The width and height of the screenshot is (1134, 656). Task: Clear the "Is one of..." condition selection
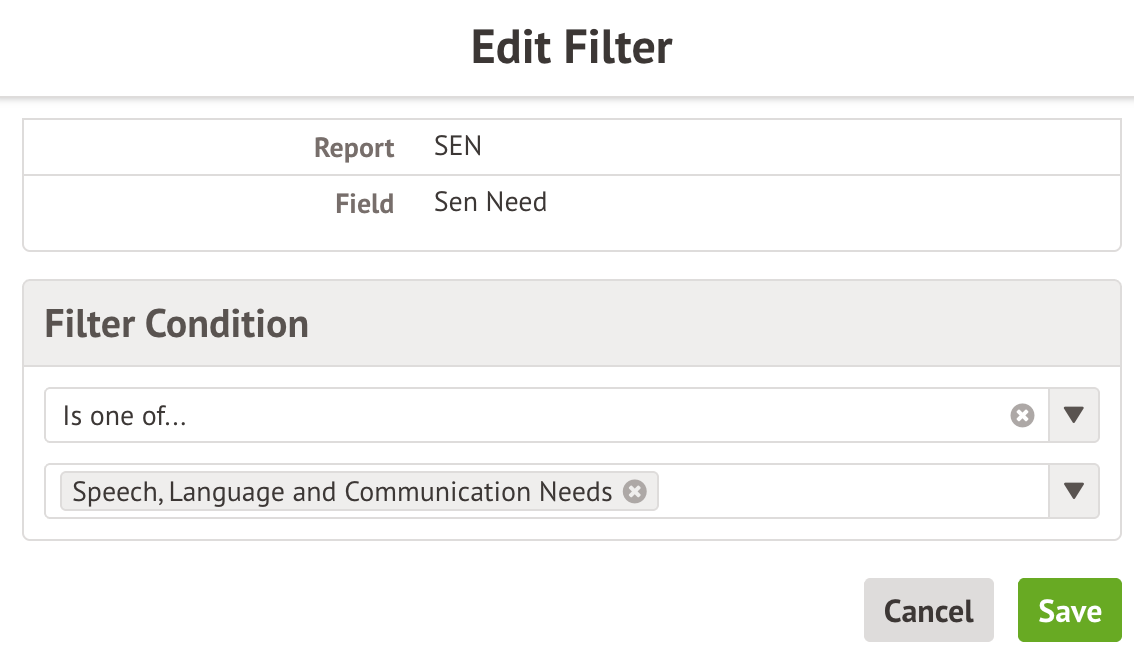point(1022,415)
